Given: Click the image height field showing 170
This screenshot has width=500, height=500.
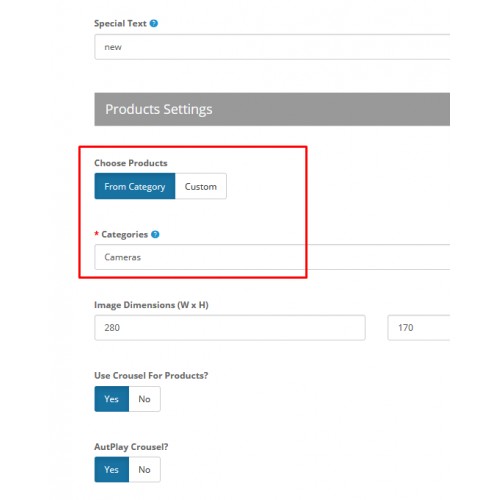Looking at the screenshot, I should tap(419, 328).
